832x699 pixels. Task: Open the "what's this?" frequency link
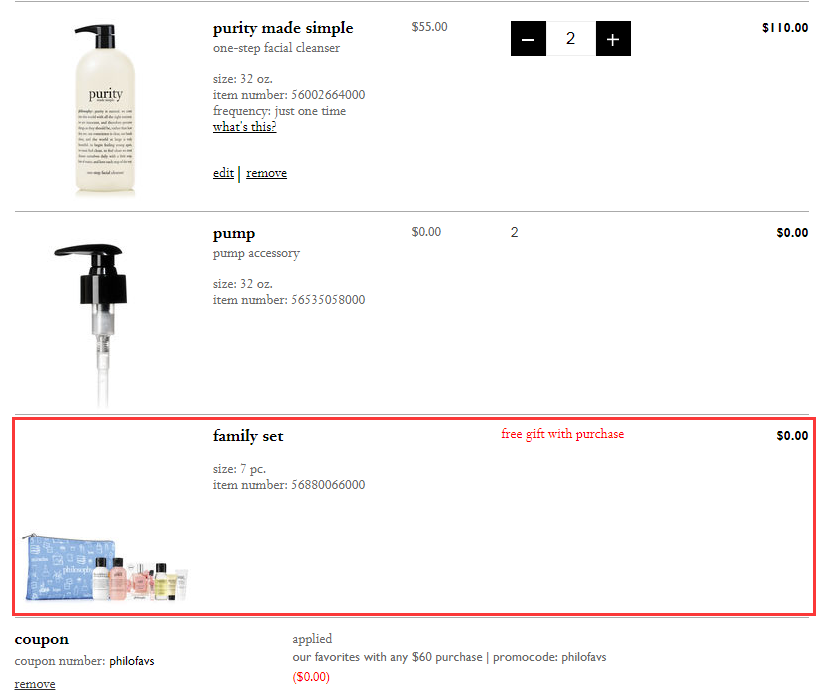click(244, 127)
